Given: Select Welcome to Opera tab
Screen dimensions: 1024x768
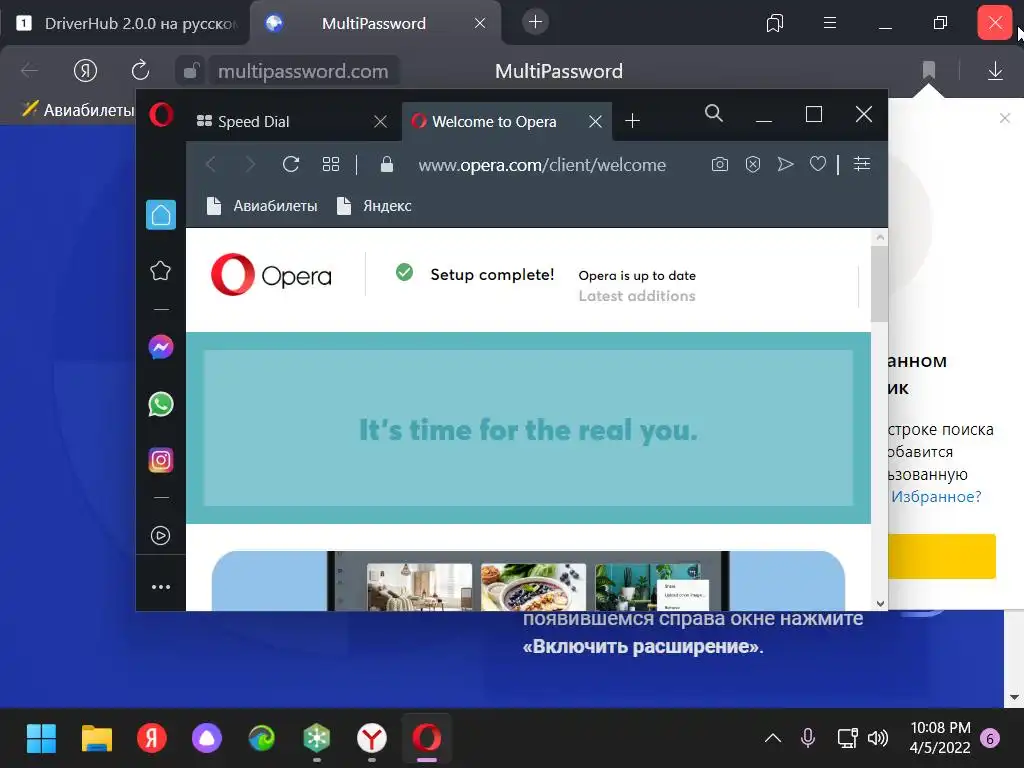Looking at the screenshot, I should tap(507, 121).
